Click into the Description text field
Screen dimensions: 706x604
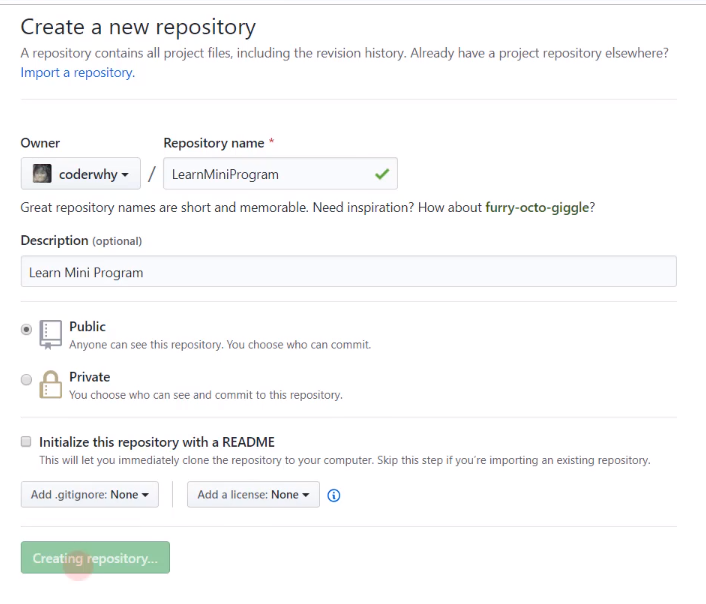pos(348,272)
